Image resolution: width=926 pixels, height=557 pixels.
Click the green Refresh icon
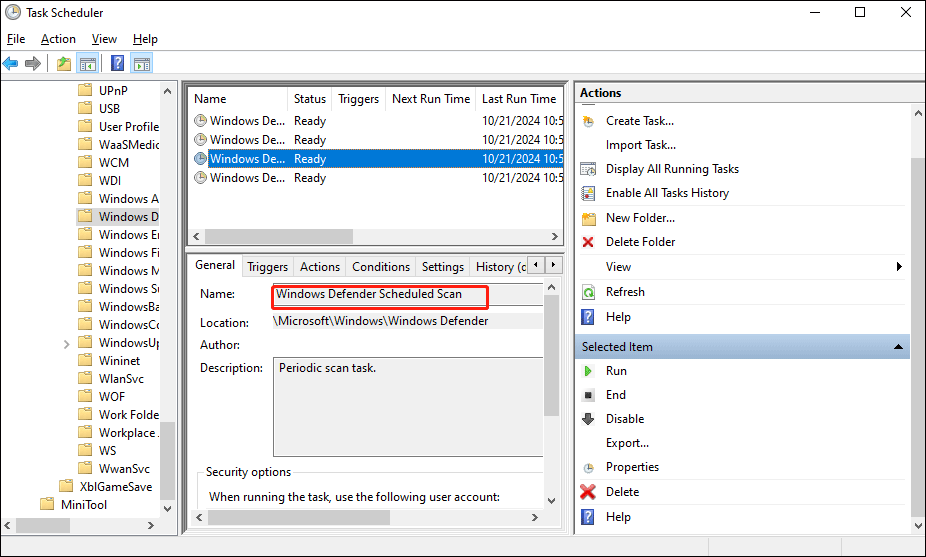coord(588,292)
